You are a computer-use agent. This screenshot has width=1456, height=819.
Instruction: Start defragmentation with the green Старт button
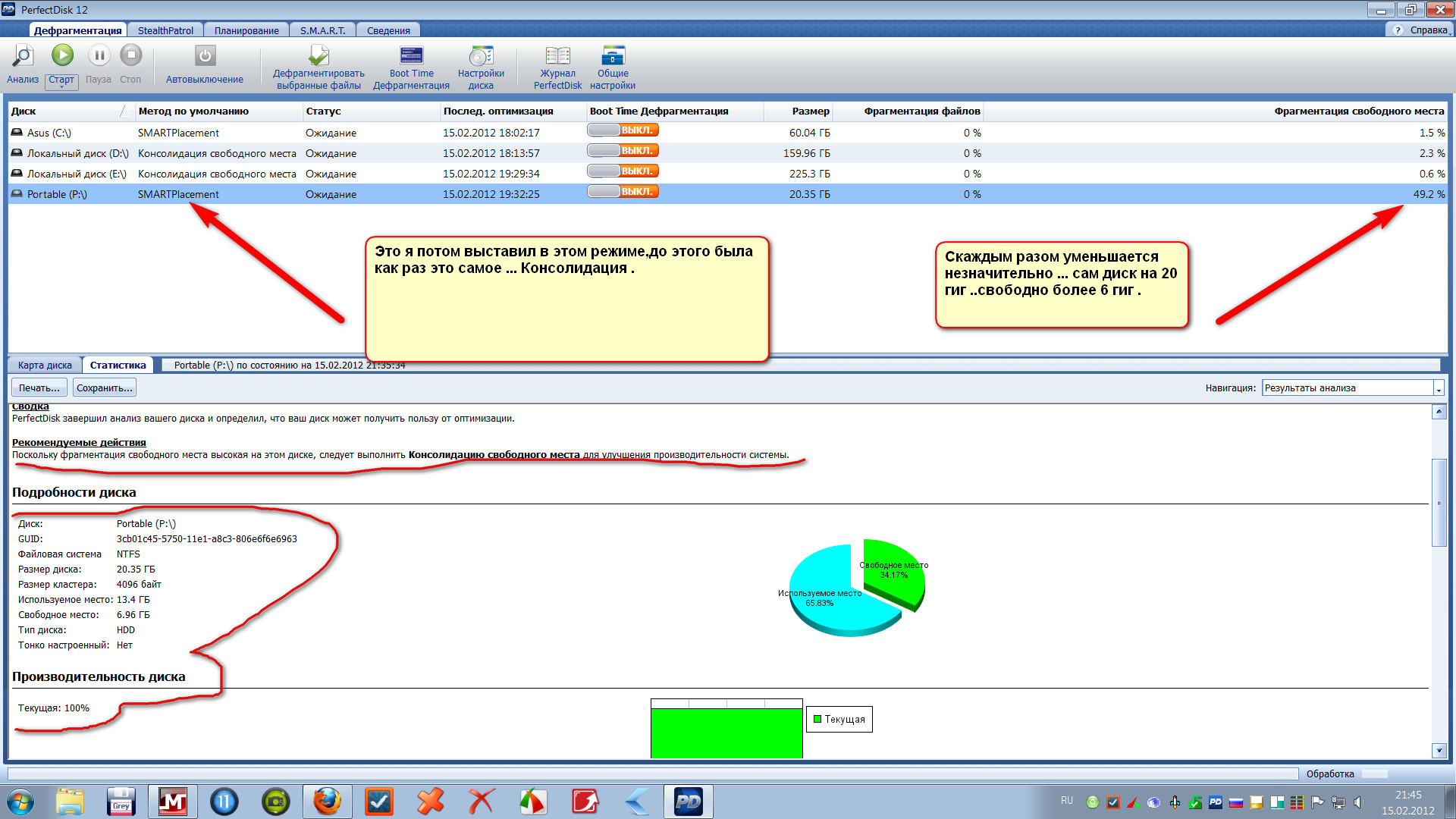[x=62, y=55]
